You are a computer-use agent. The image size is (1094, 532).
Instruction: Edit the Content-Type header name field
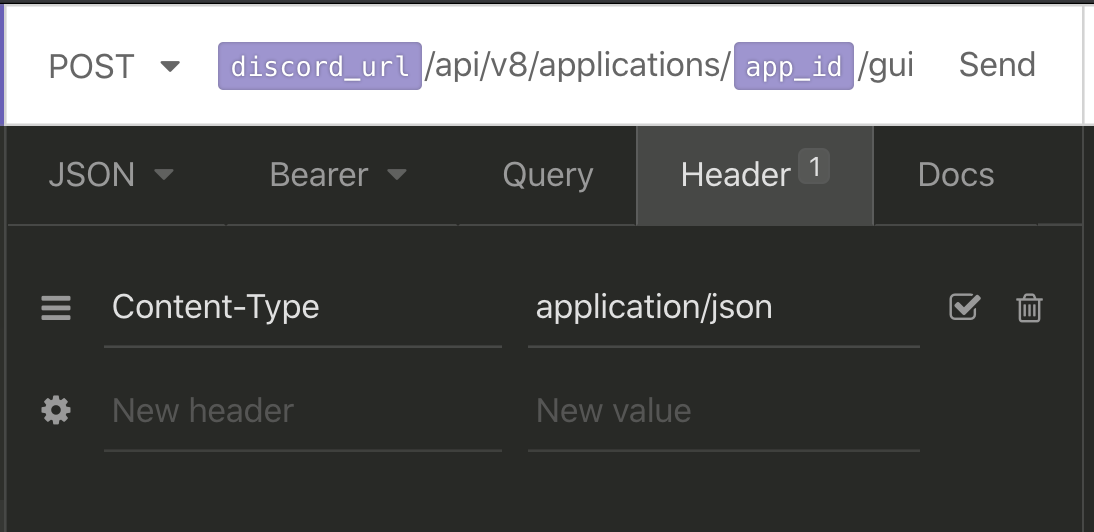(303, 307)
